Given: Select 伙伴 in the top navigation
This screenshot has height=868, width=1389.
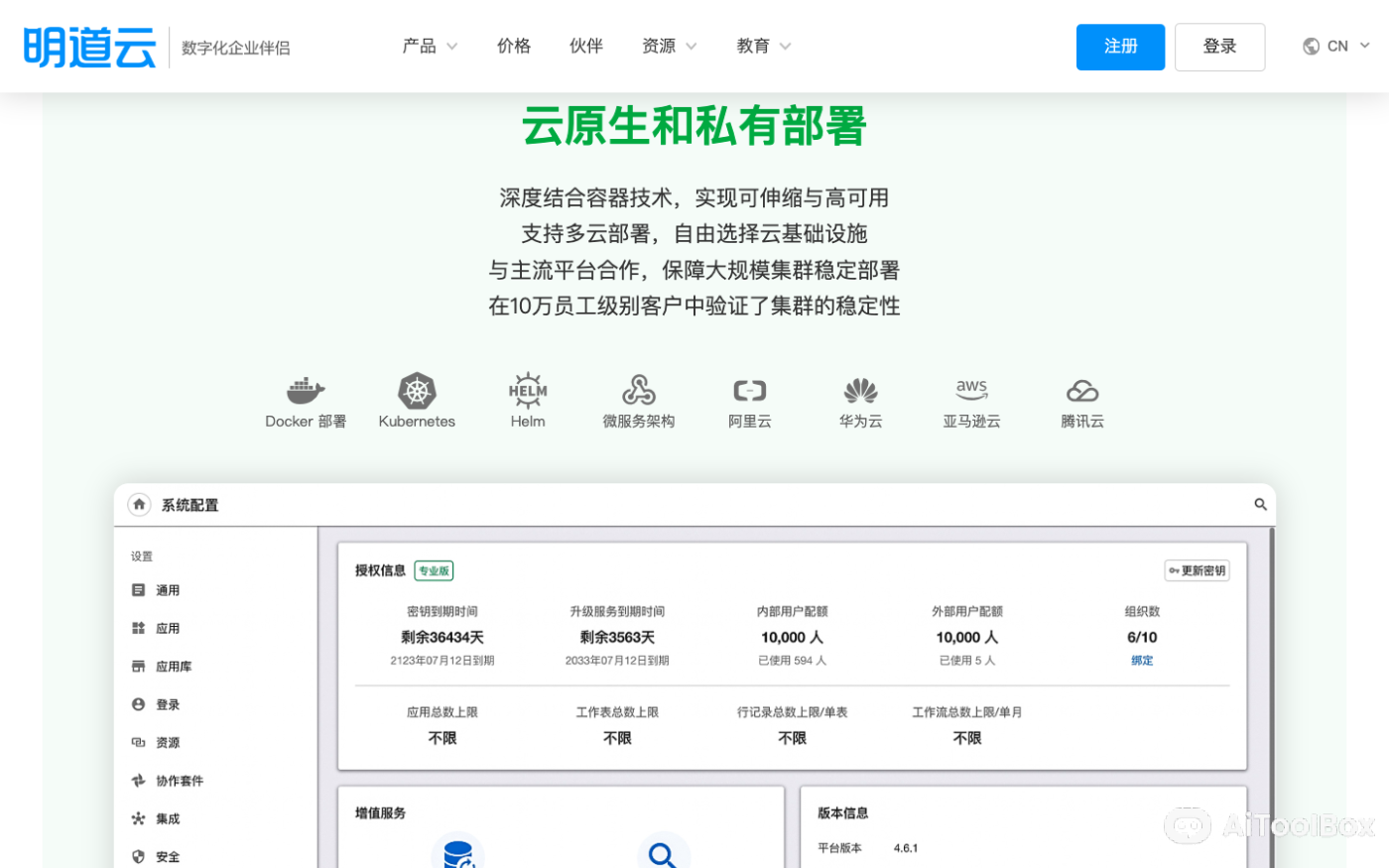Looking at the screenshot, I should (586, 46).
